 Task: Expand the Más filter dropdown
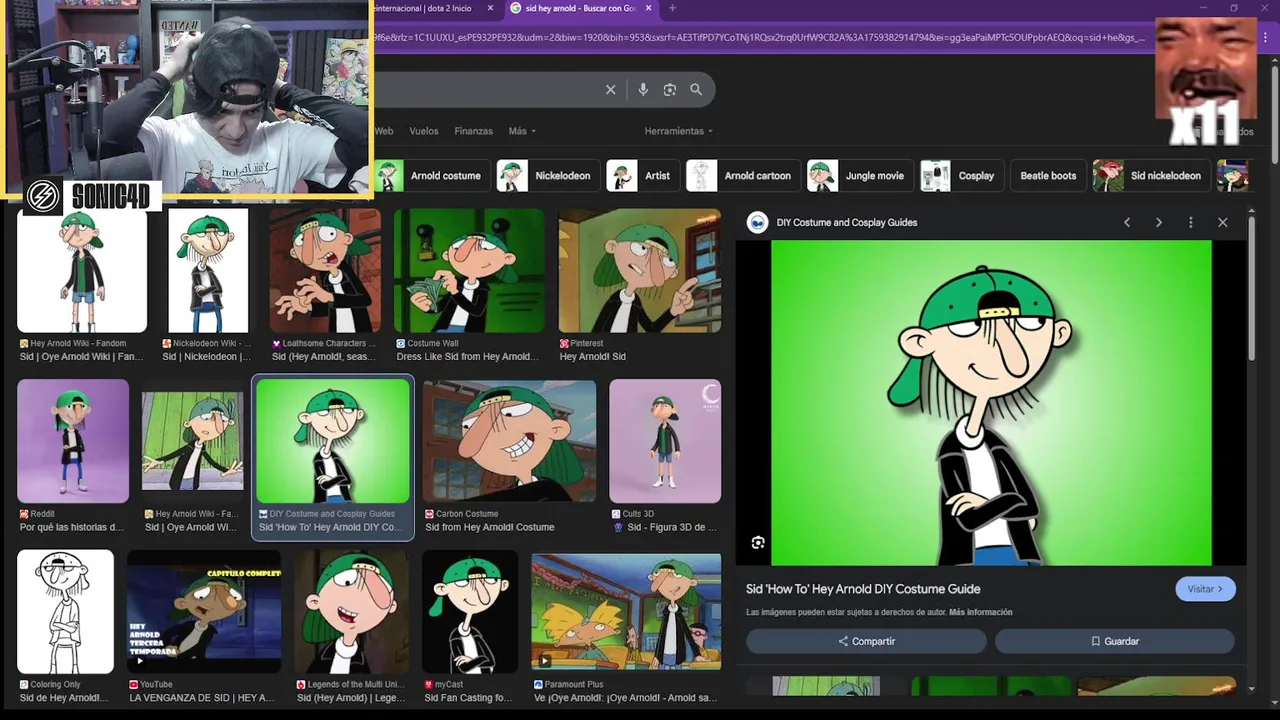[x=522, y=131]
